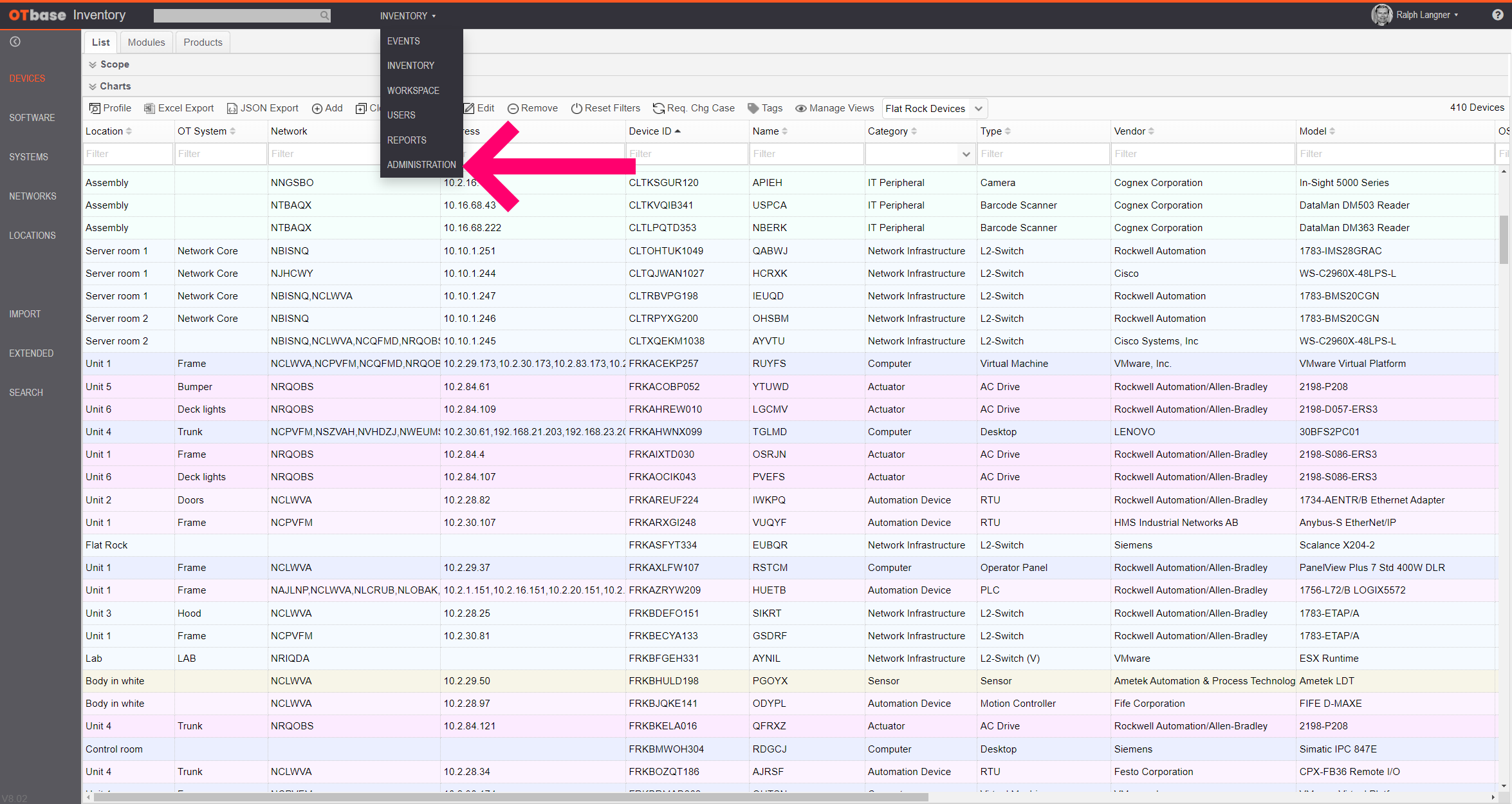1512x804 pixels.
Task: Select WORKSPACE from the dropdown menu
Action: [413, 91]
